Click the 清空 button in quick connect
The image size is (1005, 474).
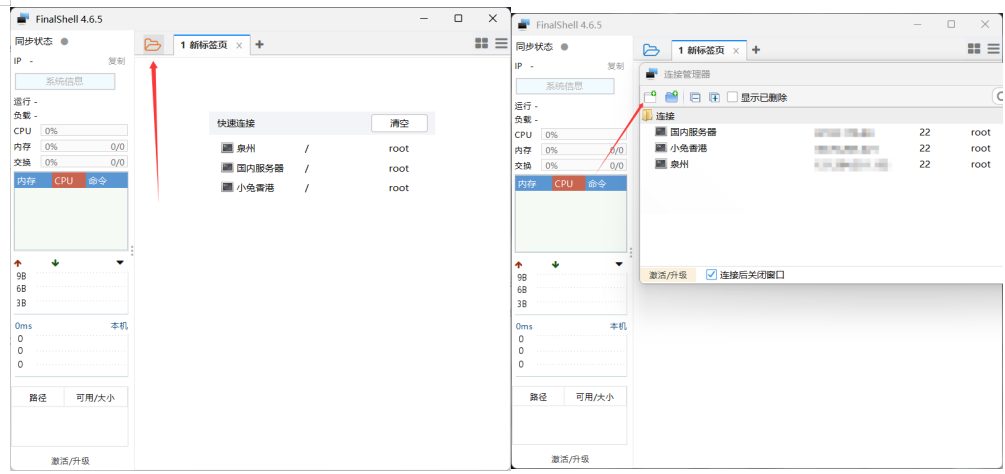coord(399,123)
